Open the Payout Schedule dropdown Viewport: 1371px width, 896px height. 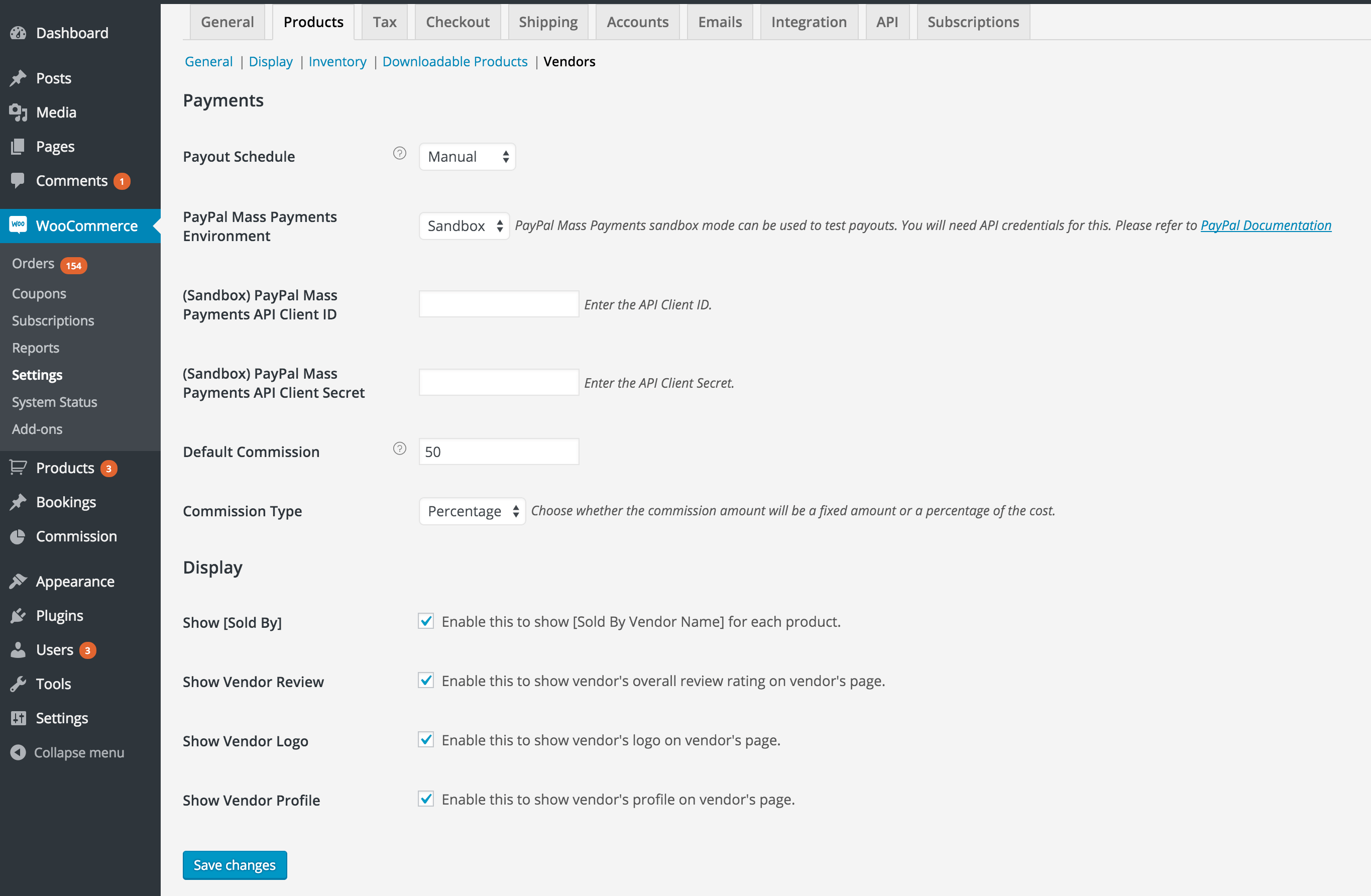coord(467,156)
